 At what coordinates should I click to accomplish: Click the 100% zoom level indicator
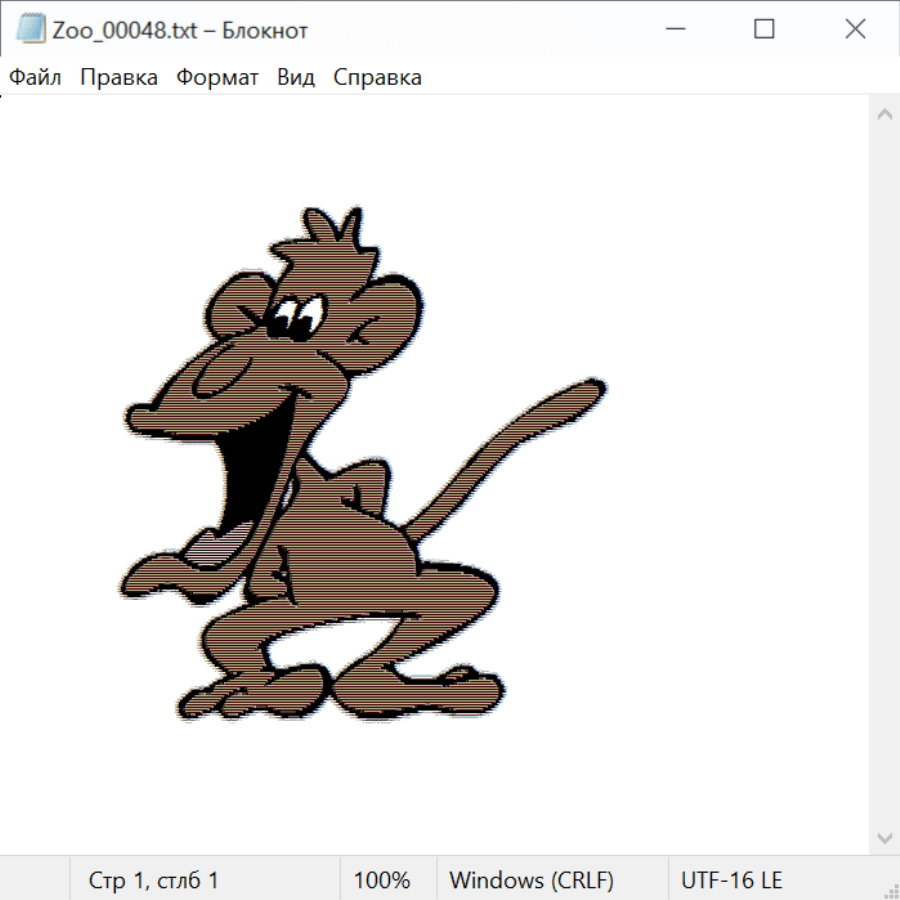click(x=382, y=880)
